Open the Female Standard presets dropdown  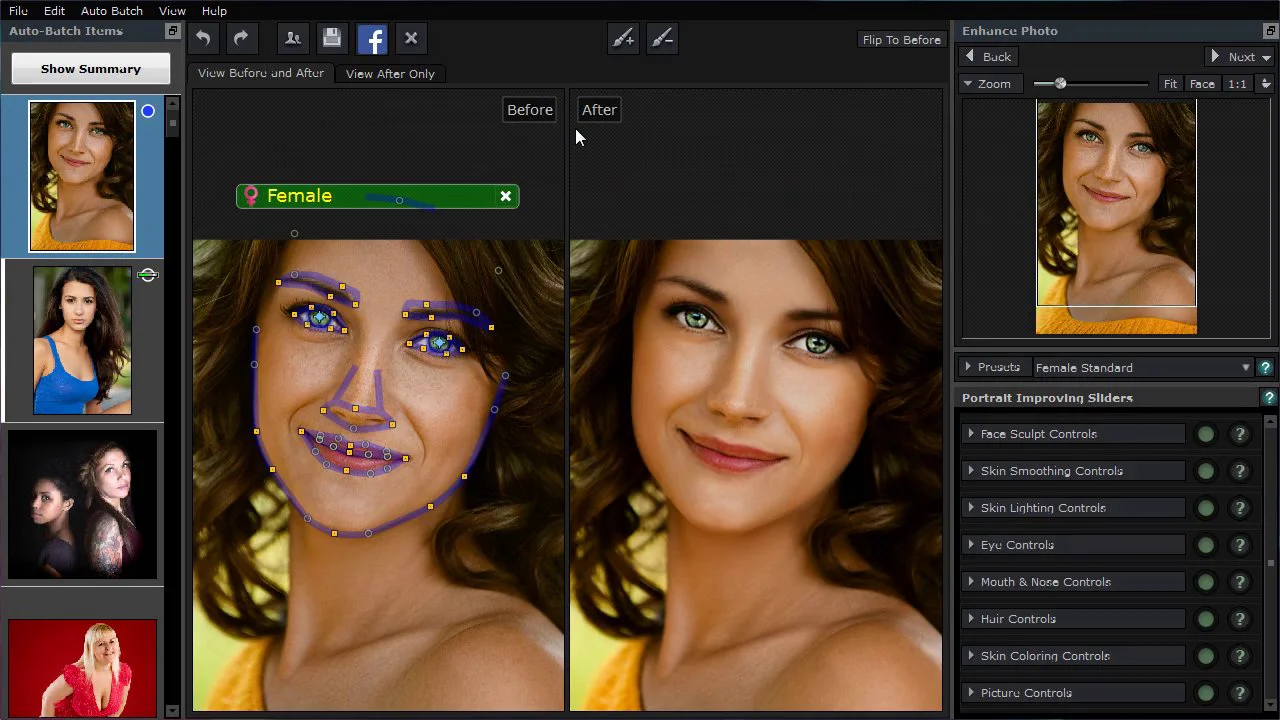pos(1143,367)
